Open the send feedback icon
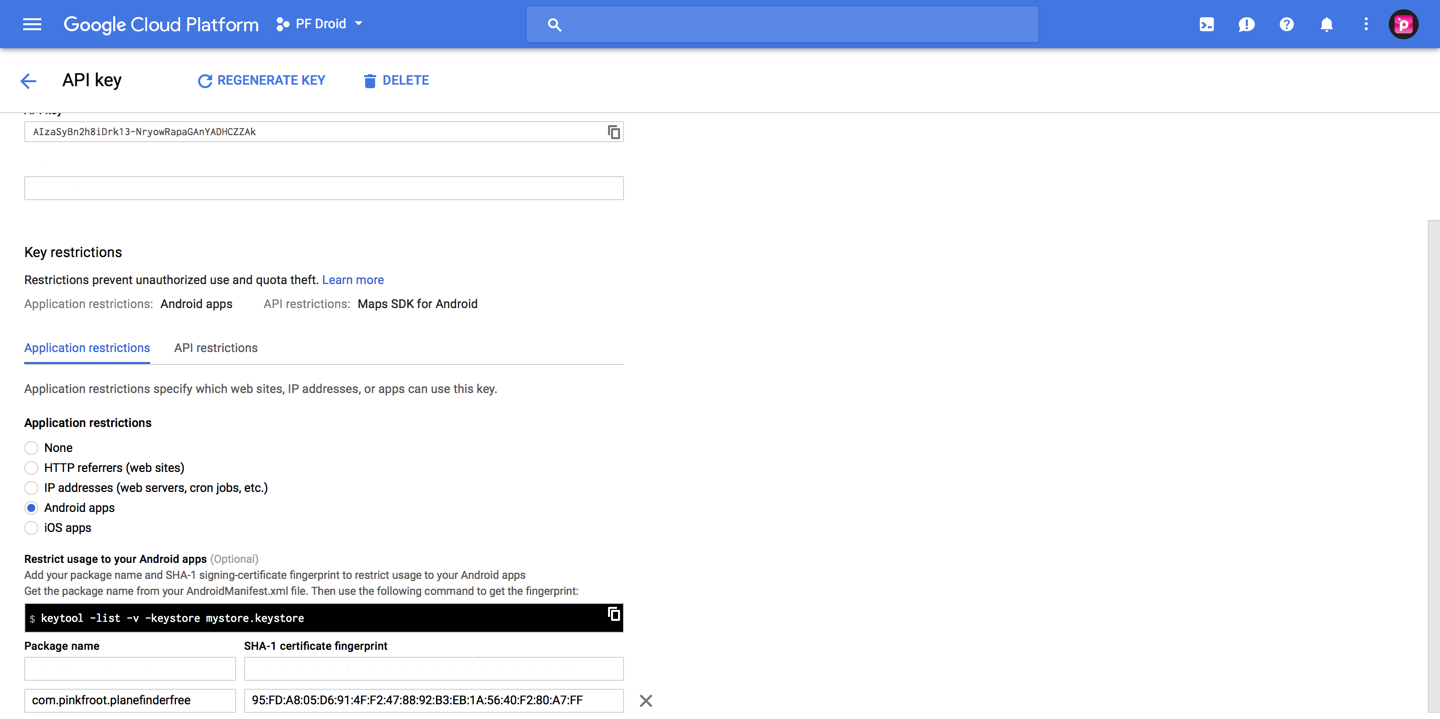This screenshot has width=1440, height=719. (x=1246, y=24)
